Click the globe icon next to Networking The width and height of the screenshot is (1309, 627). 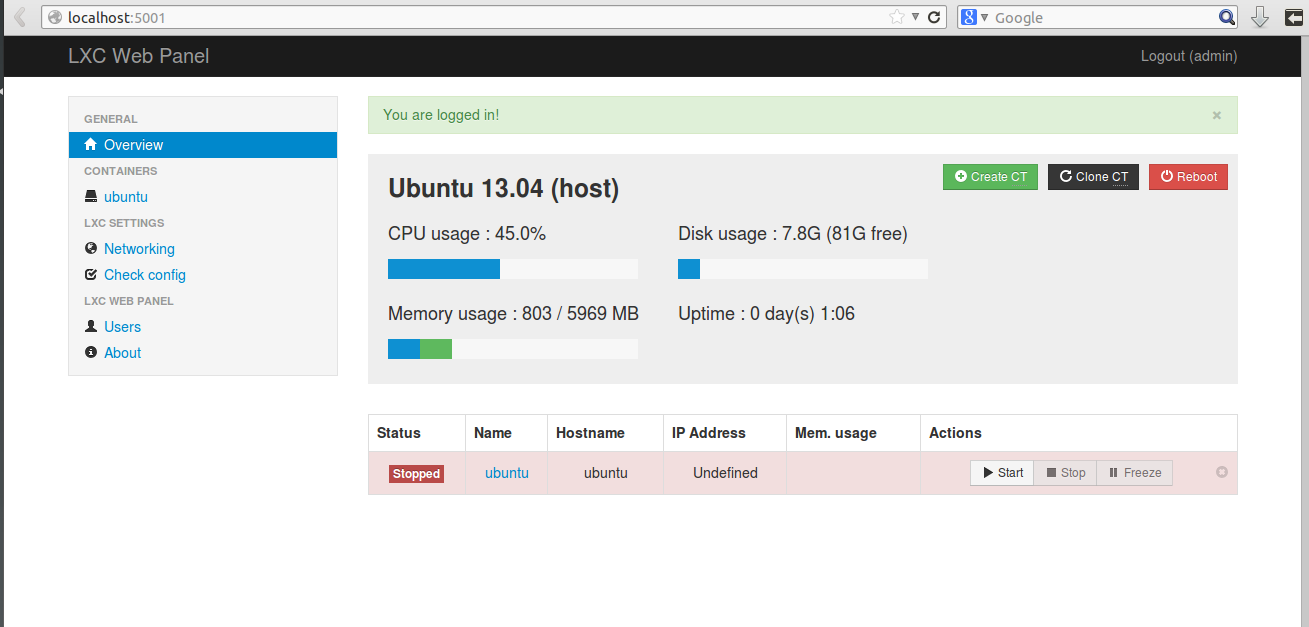point(91,248)
